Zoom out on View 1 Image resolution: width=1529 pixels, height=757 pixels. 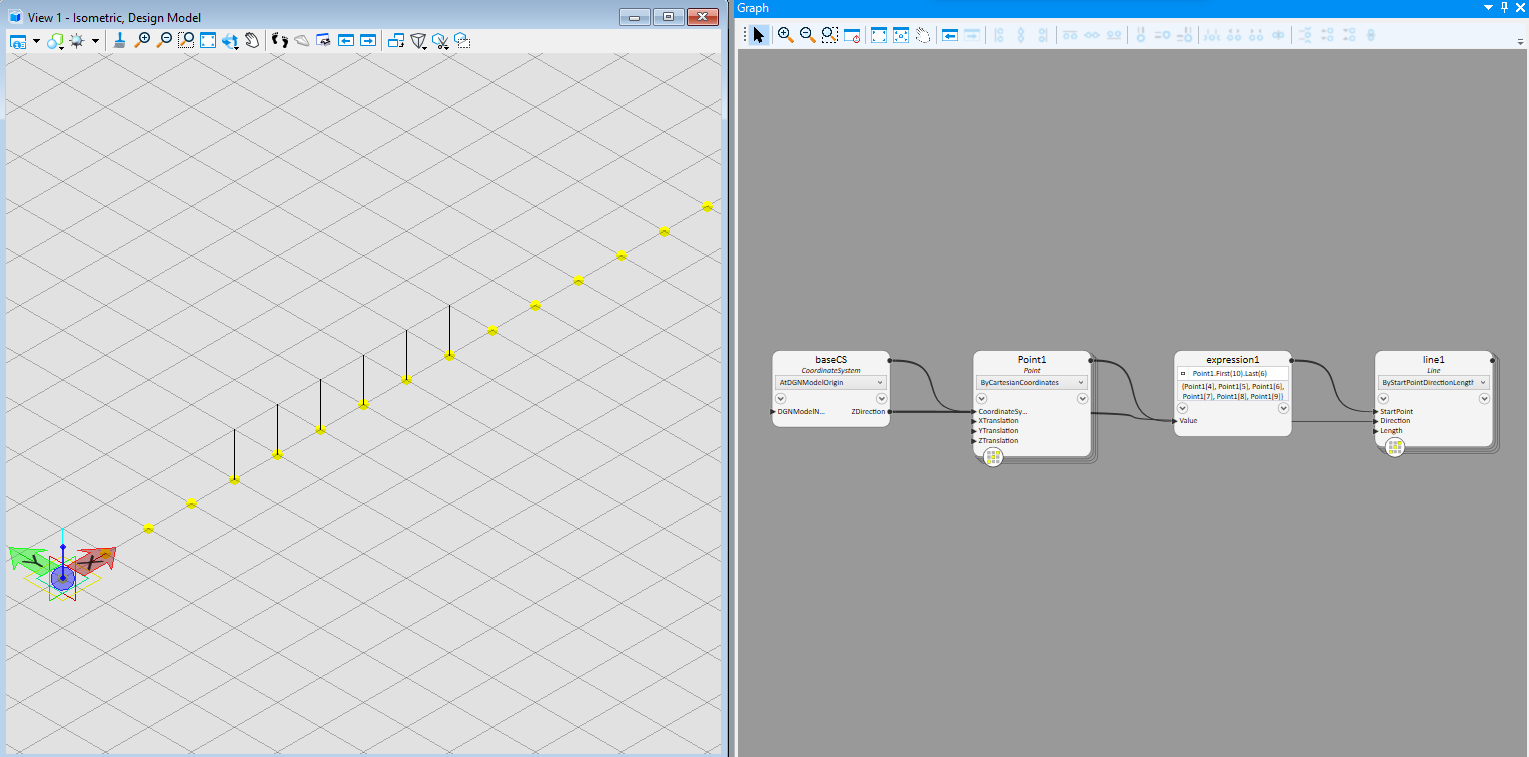point(164,41)
